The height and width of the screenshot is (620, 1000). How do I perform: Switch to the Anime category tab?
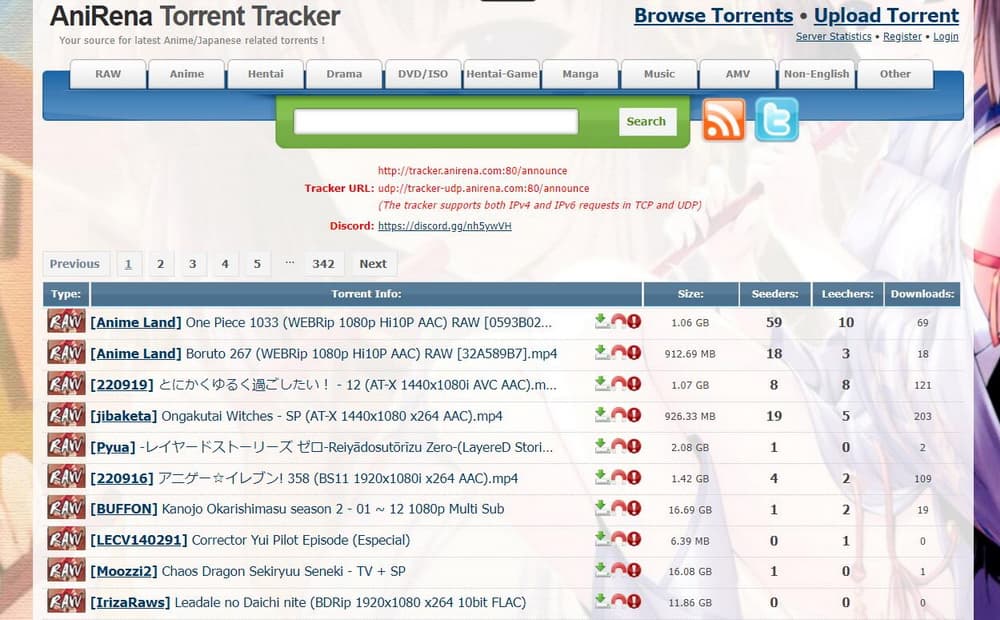point(186,73)
